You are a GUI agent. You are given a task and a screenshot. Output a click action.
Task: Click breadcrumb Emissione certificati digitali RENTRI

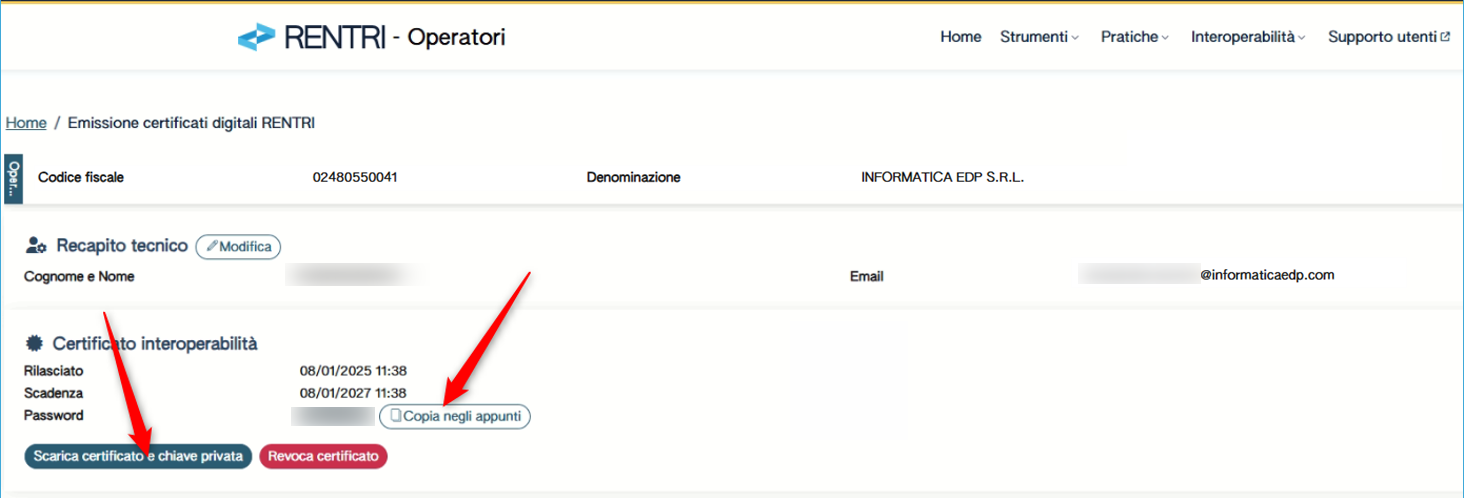(x=191, y=123)
